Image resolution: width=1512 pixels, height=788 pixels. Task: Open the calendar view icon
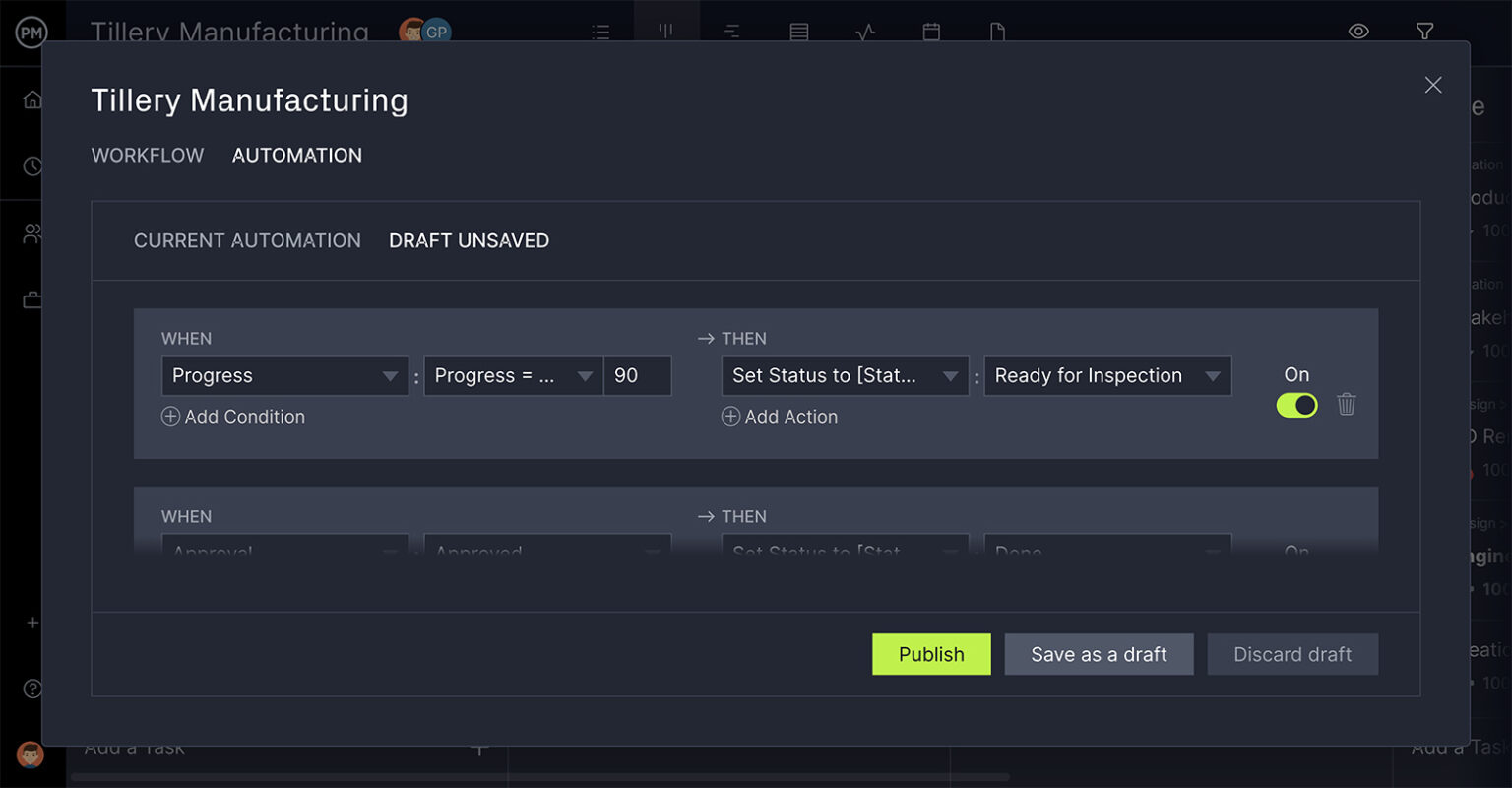tap(931, 32)
